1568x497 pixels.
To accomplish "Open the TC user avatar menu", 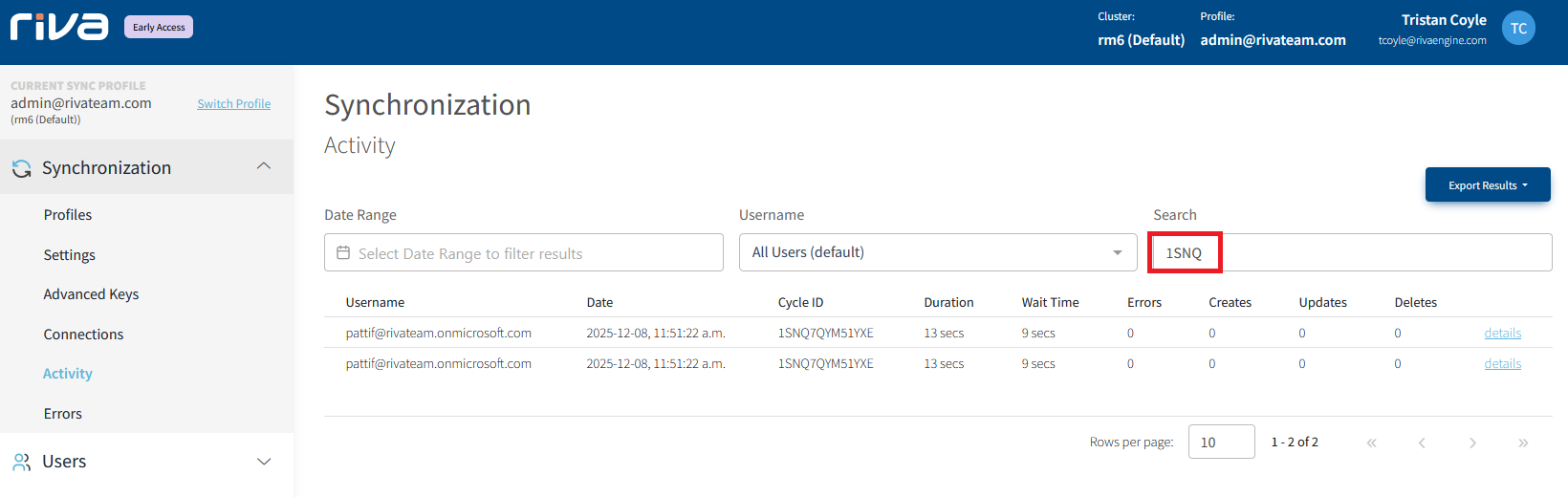I will [1518, 29].
